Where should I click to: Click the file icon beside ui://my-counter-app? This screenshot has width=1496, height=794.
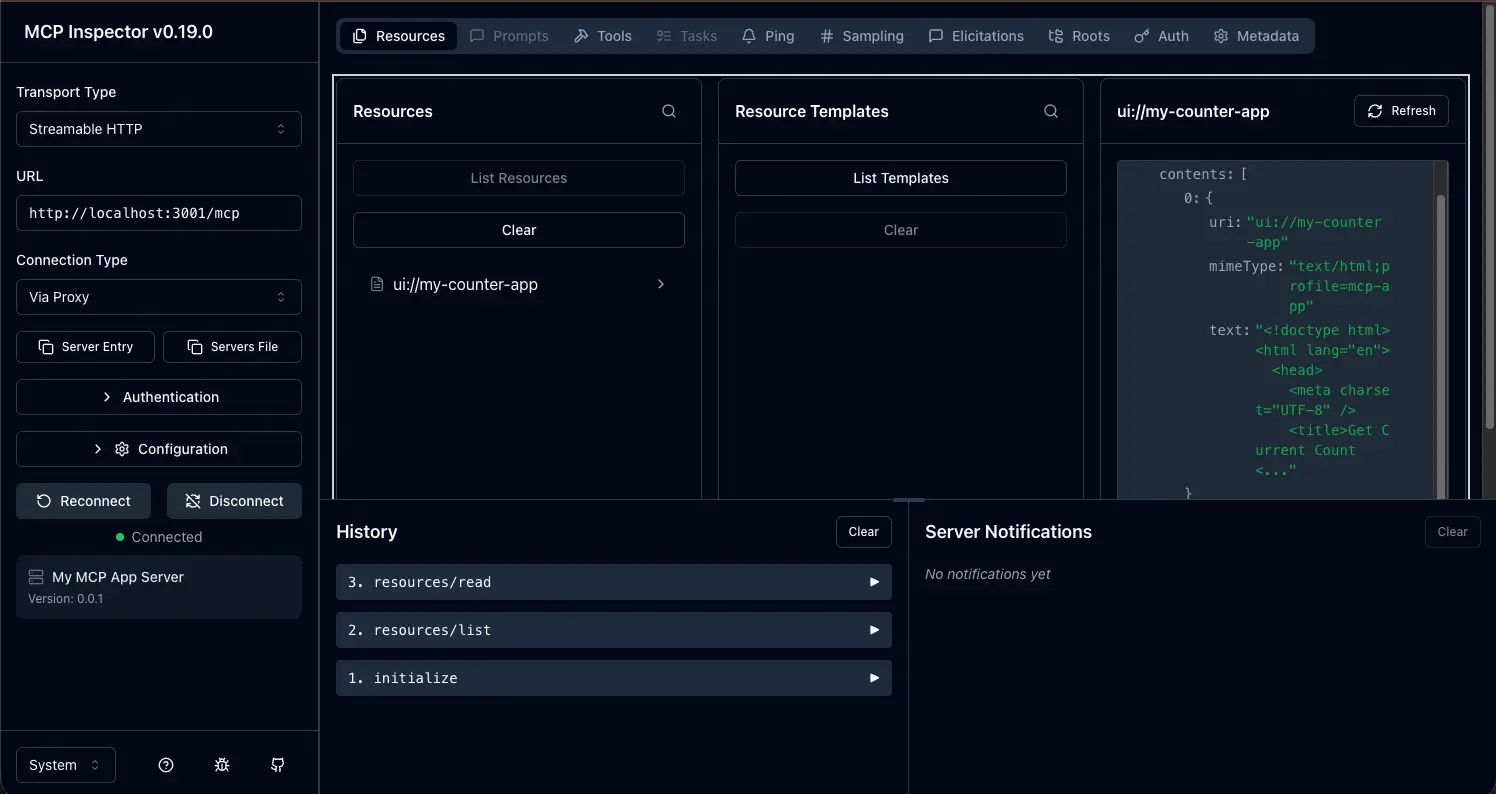point(377,284)
